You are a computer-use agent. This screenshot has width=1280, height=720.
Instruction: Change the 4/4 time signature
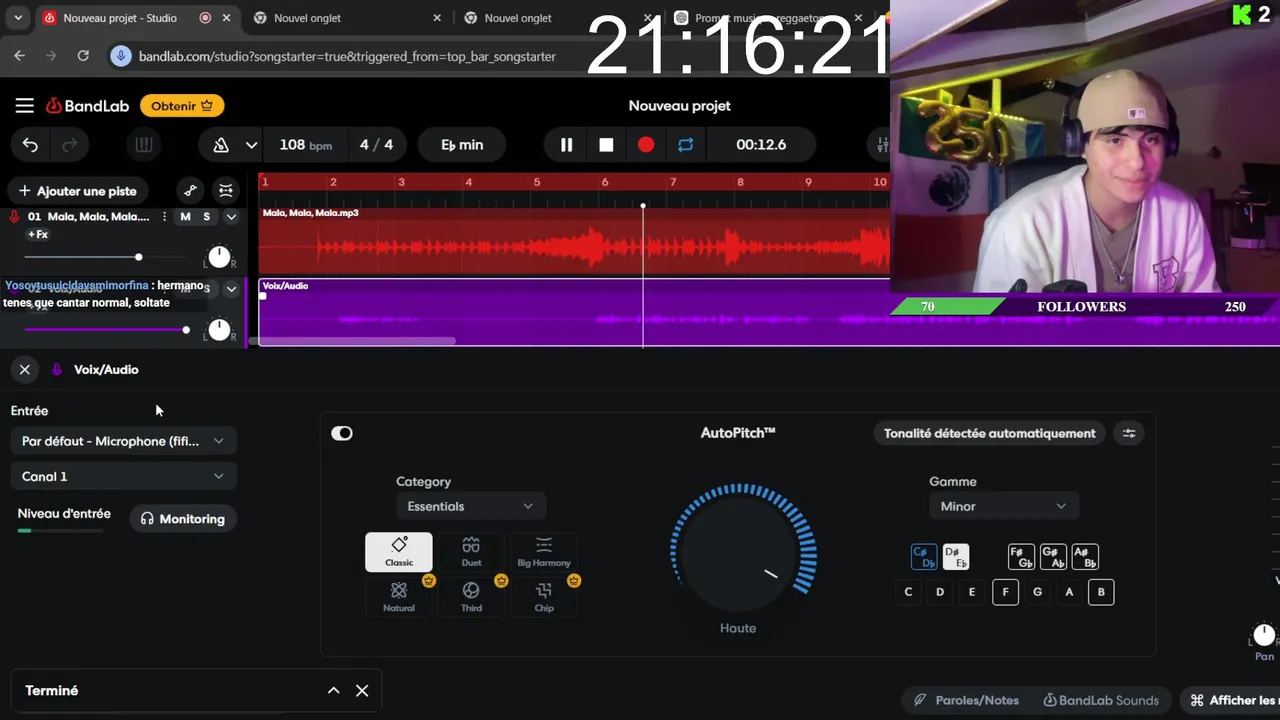(x=376, y=145)
